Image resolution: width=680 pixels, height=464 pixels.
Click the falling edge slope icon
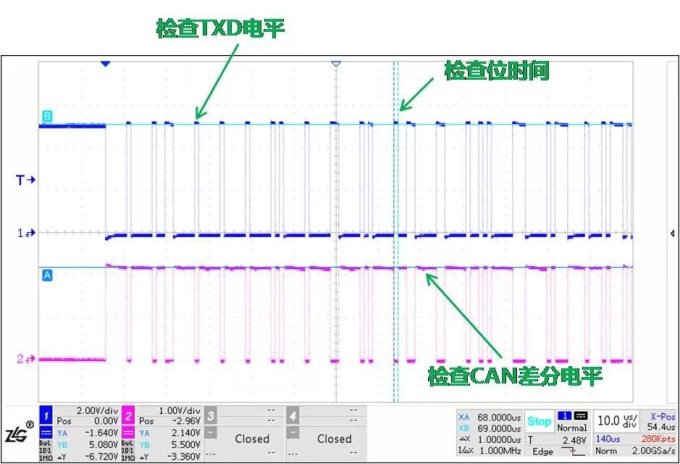pyautogui.click(x=573, y=451)
